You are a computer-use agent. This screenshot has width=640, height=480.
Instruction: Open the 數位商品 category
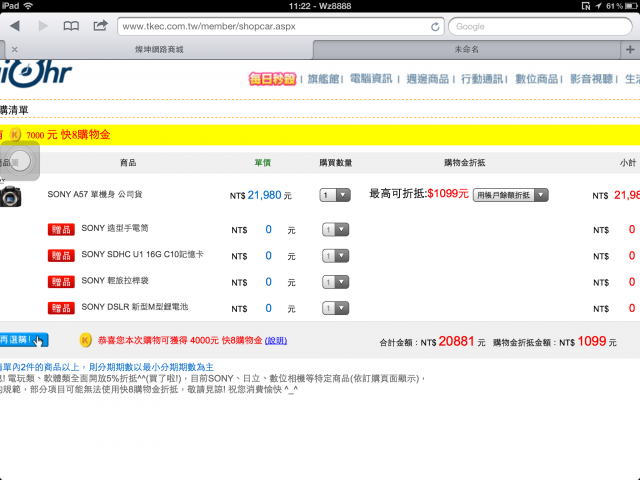tap(536, 79)
